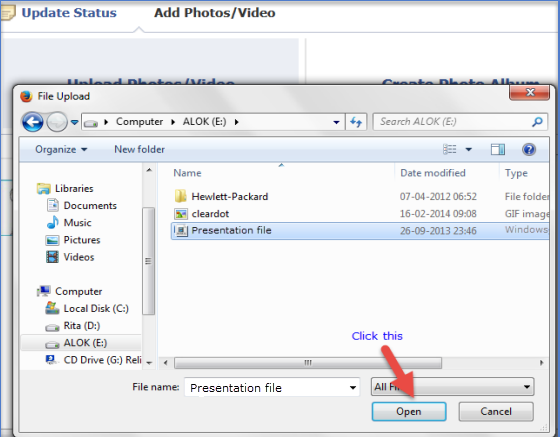The width and height of the screenshot is (560, 437).
Task: Click the blue Back navigation arrow
Action: point(32,122)
